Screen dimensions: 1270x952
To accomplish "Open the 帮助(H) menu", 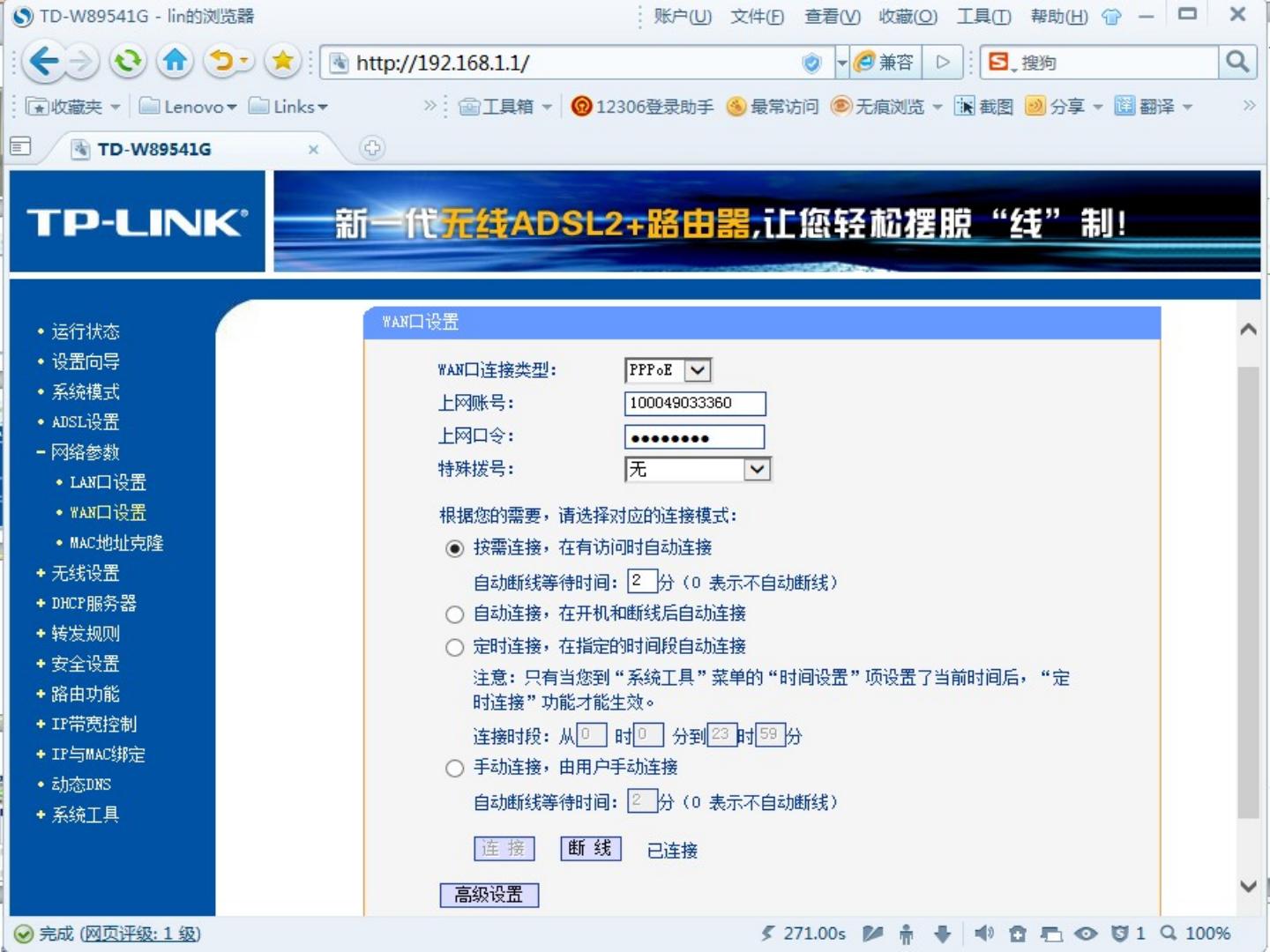I will pos(1058,17).
